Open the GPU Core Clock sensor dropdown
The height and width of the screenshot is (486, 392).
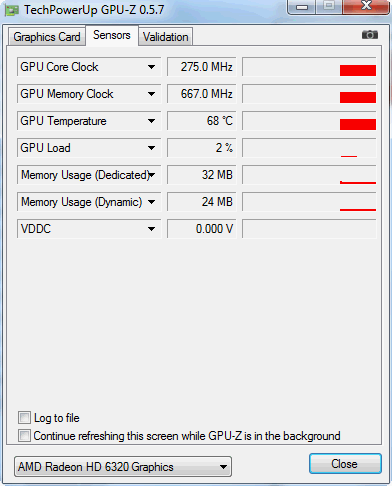tap(152, 67)
